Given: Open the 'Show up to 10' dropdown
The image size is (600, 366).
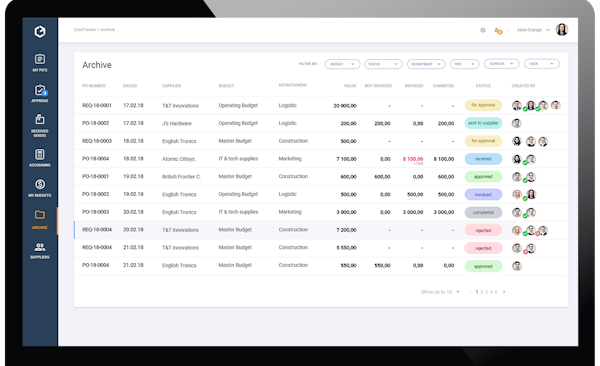Looking at the screenshot, I should point(440,292).
